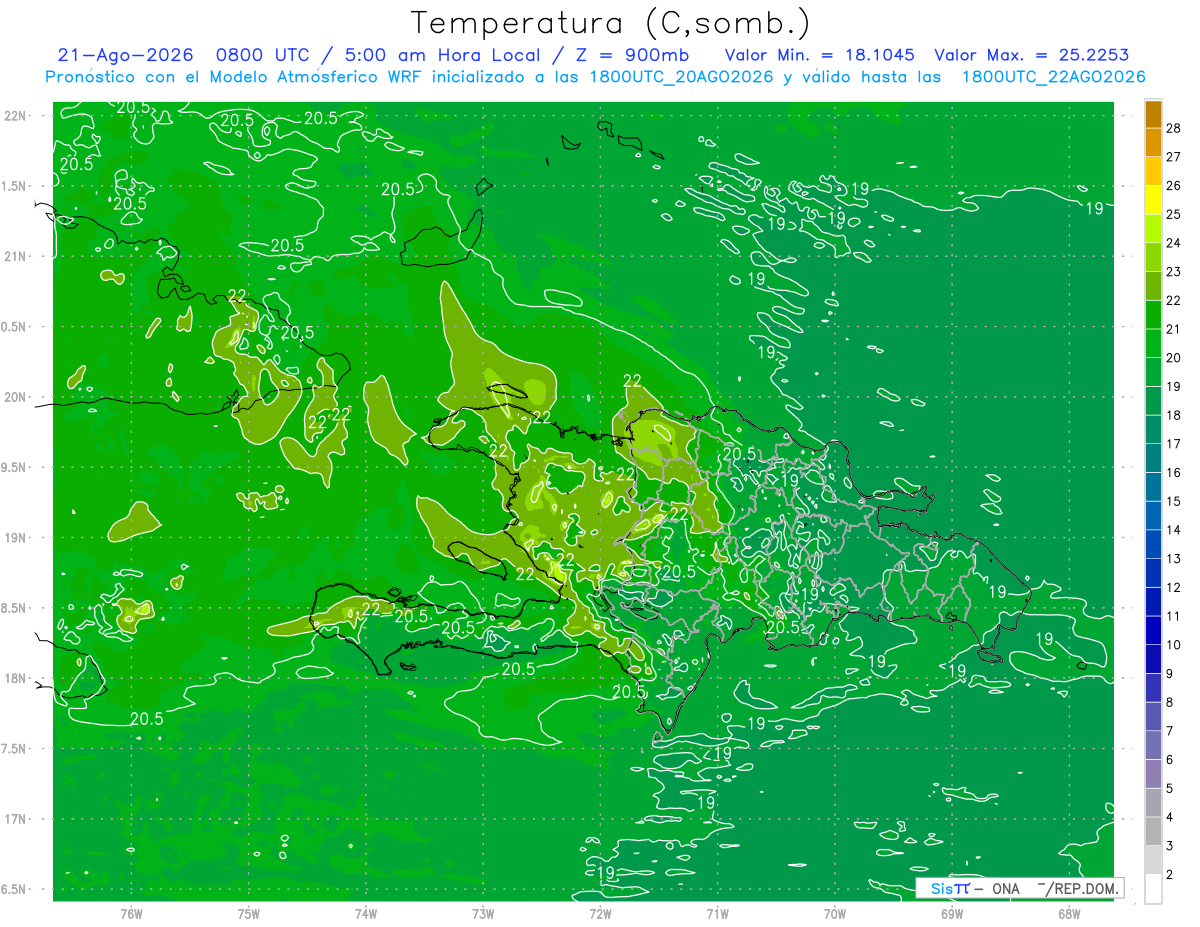Image resolution: width=1200 pixels, height=927 pixels.
Task: Click color legend tick label "24"
Action: pyautogui.click(x=1174, y=243)
